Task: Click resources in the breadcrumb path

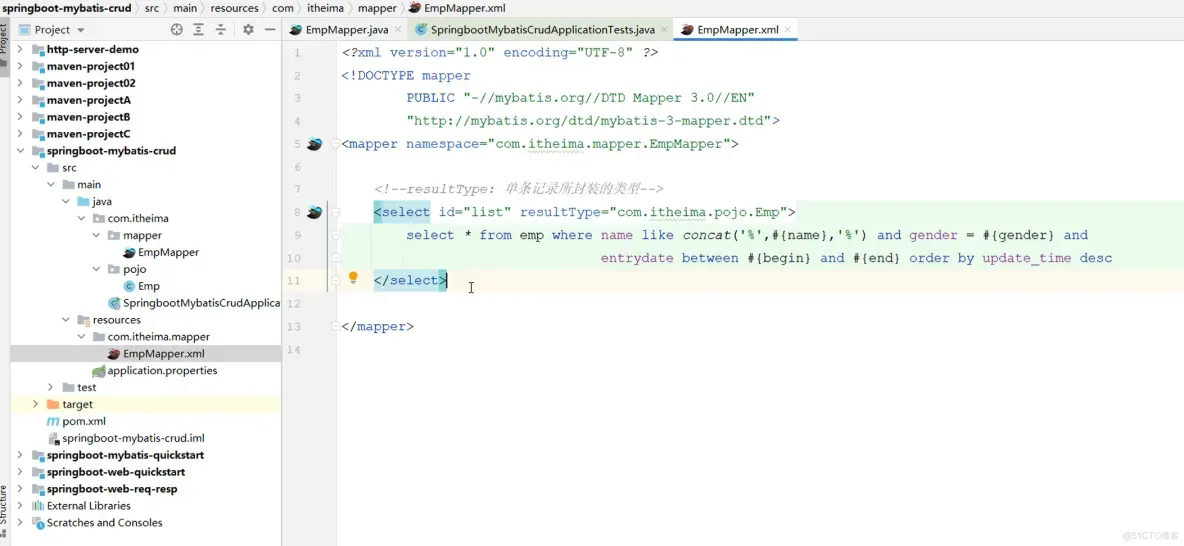Action: (x=233, y=8)
